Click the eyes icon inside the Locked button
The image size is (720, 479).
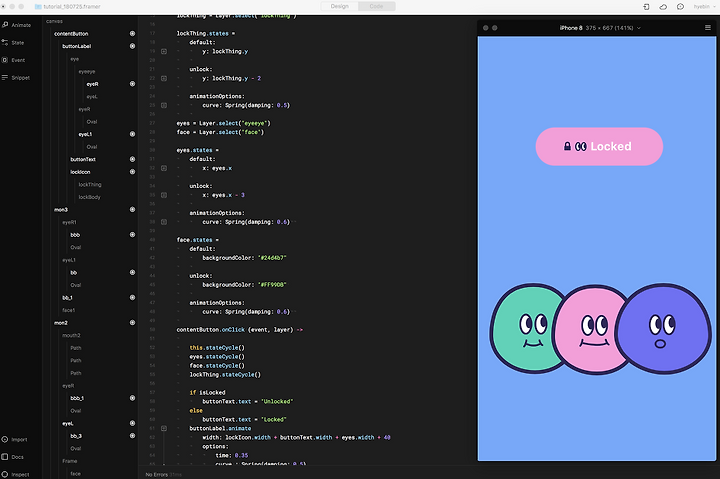(581, 147)
